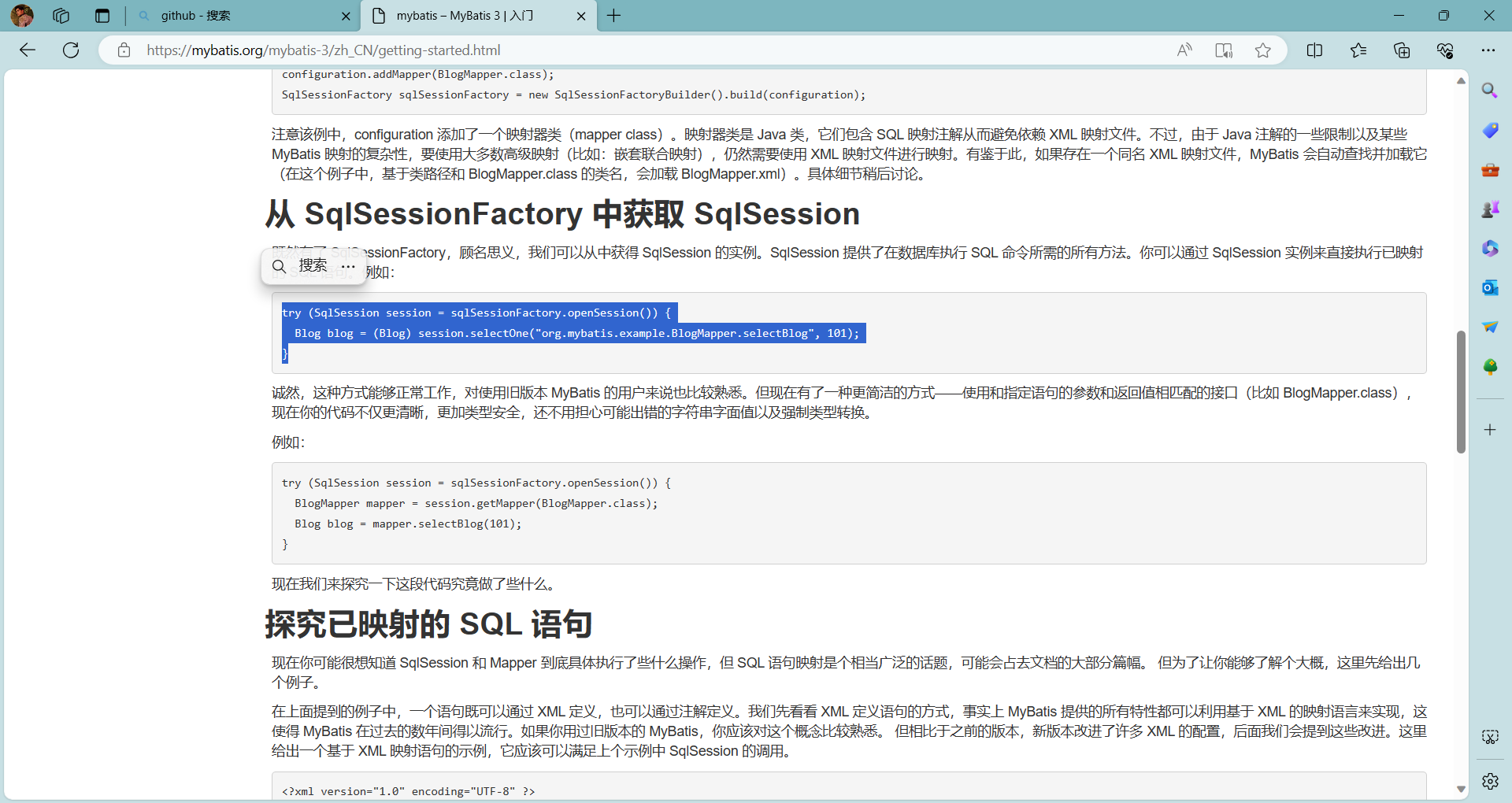1512x803 pixels.
Task: Open the sidebar green tree icon
Action: pyautogui.click(x=1490, y=367)
